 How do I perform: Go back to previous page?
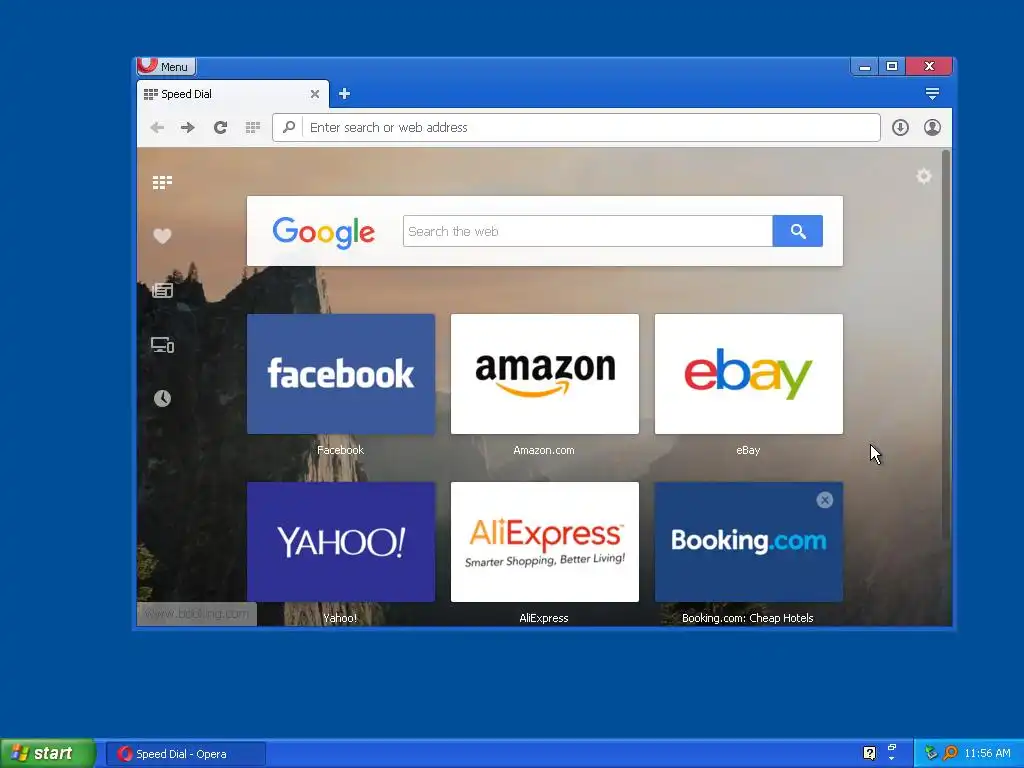point(157,127)
